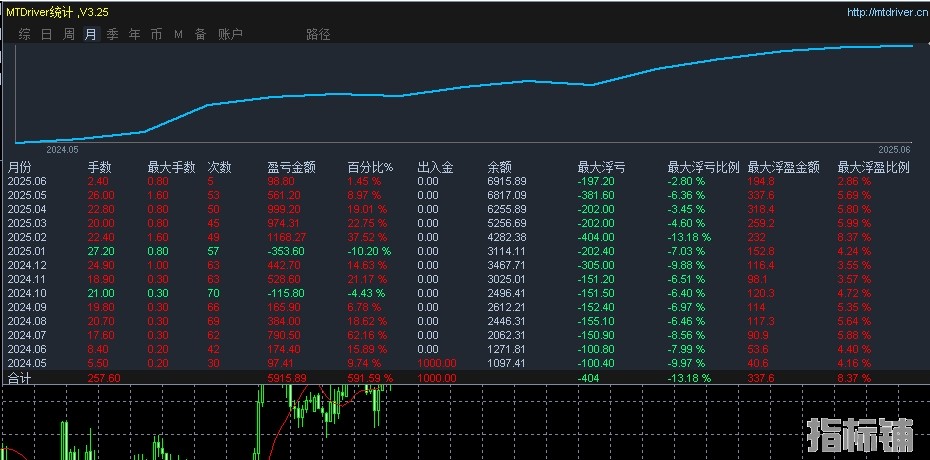Image resolution: width=930 pixels, height=460 pixels.
Task: Click the 合计 totals row label
Action: [18, 378]
